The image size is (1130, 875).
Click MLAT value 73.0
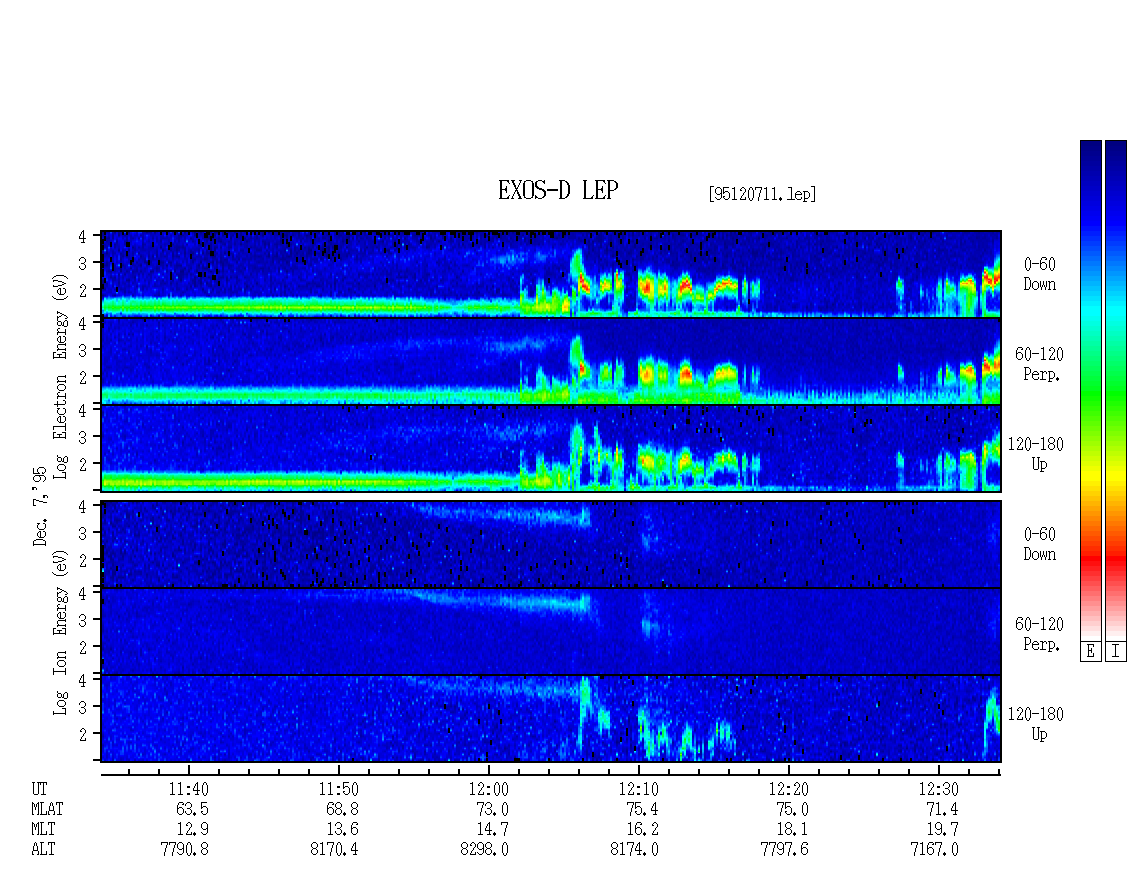492,809
